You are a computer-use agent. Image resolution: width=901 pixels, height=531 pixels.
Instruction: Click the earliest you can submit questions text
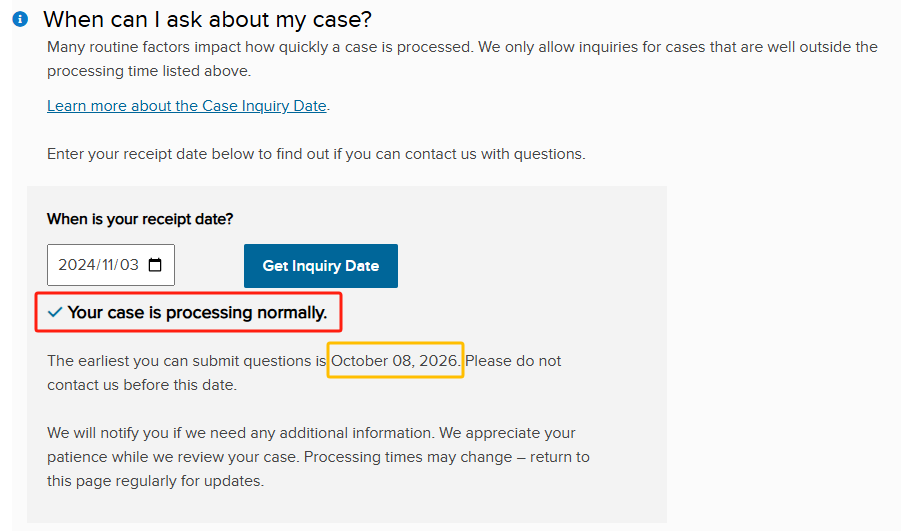(187, 360)
